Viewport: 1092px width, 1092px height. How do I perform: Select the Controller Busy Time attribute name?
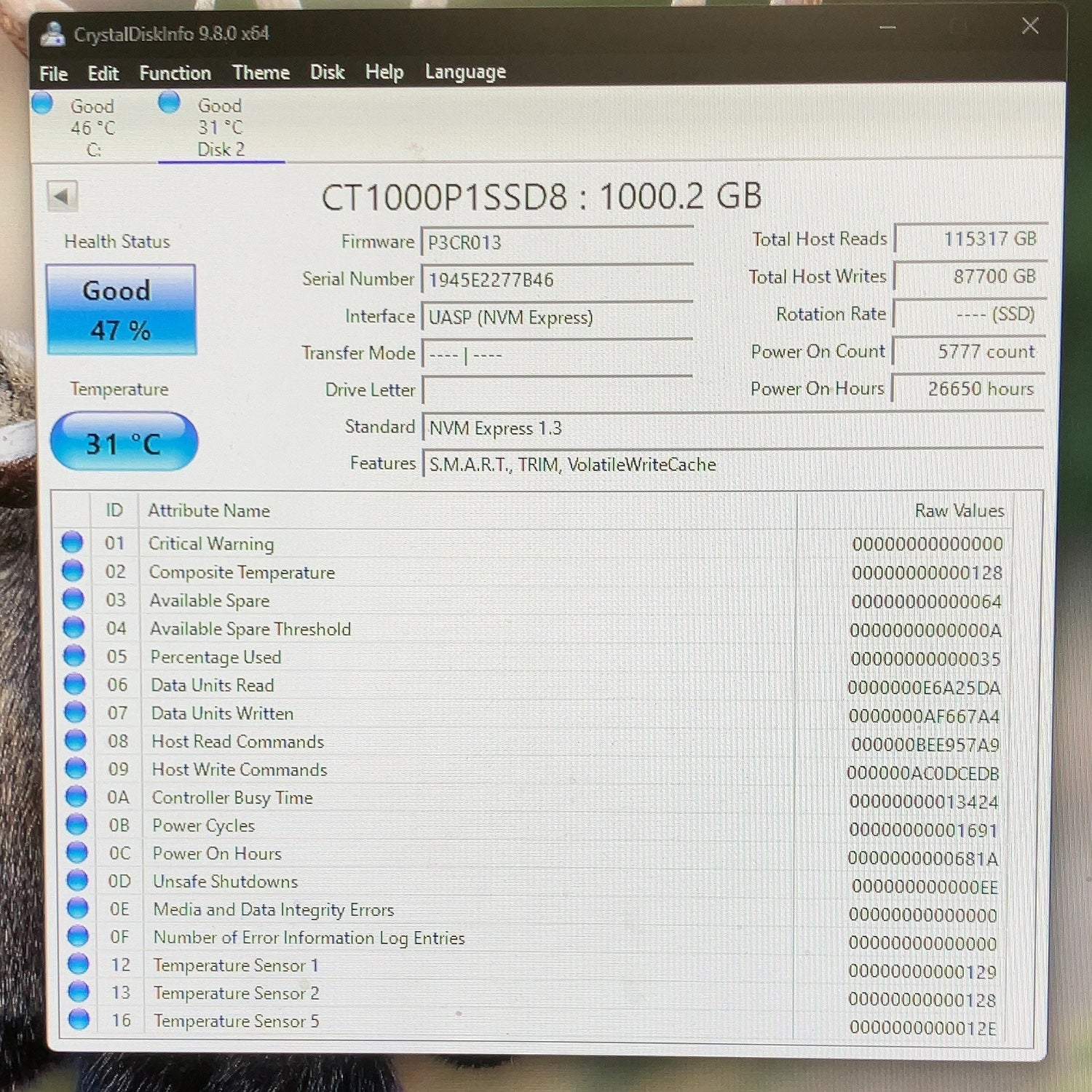click(232, 798)
